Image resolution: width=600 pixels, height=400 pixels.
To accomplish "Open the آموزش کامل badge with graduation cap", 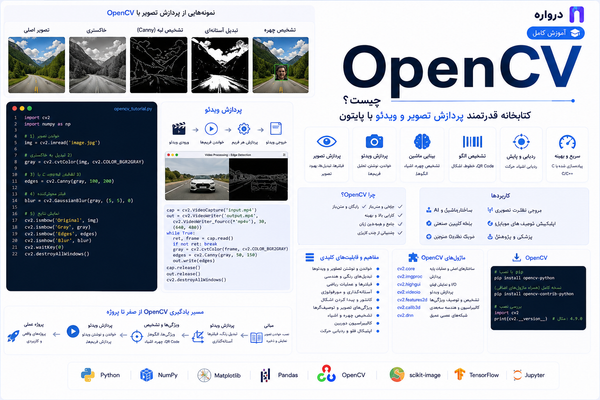I will click(555, 33).
